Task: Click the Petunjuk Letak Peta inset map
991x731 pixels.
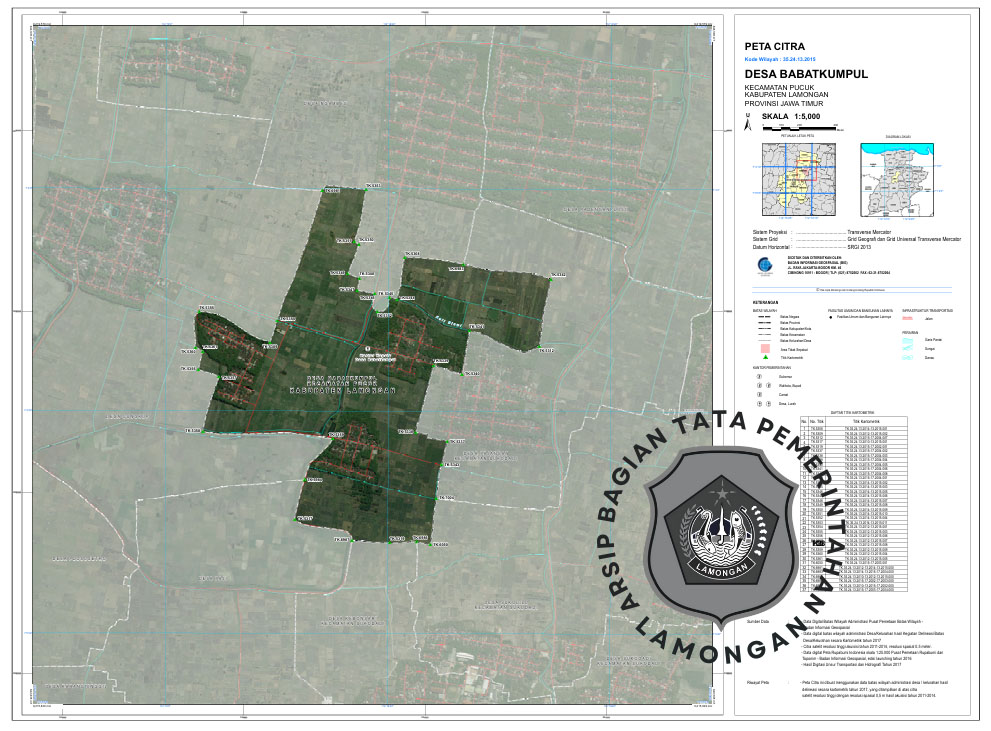Action: (797, 180)
